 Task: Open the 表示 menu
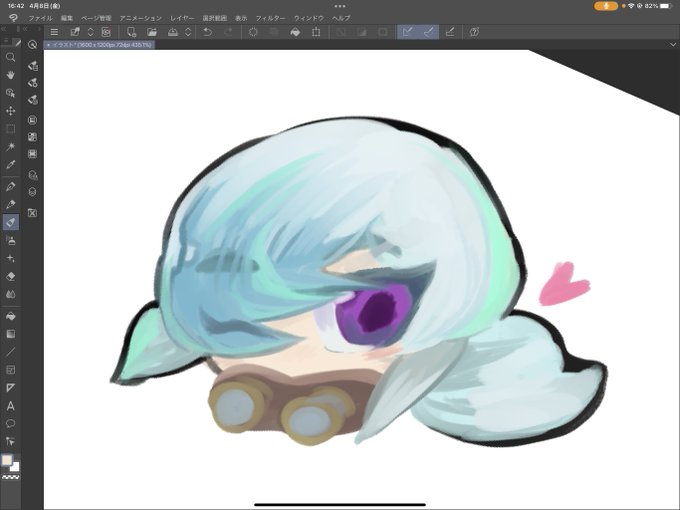(x=241, y=18)
